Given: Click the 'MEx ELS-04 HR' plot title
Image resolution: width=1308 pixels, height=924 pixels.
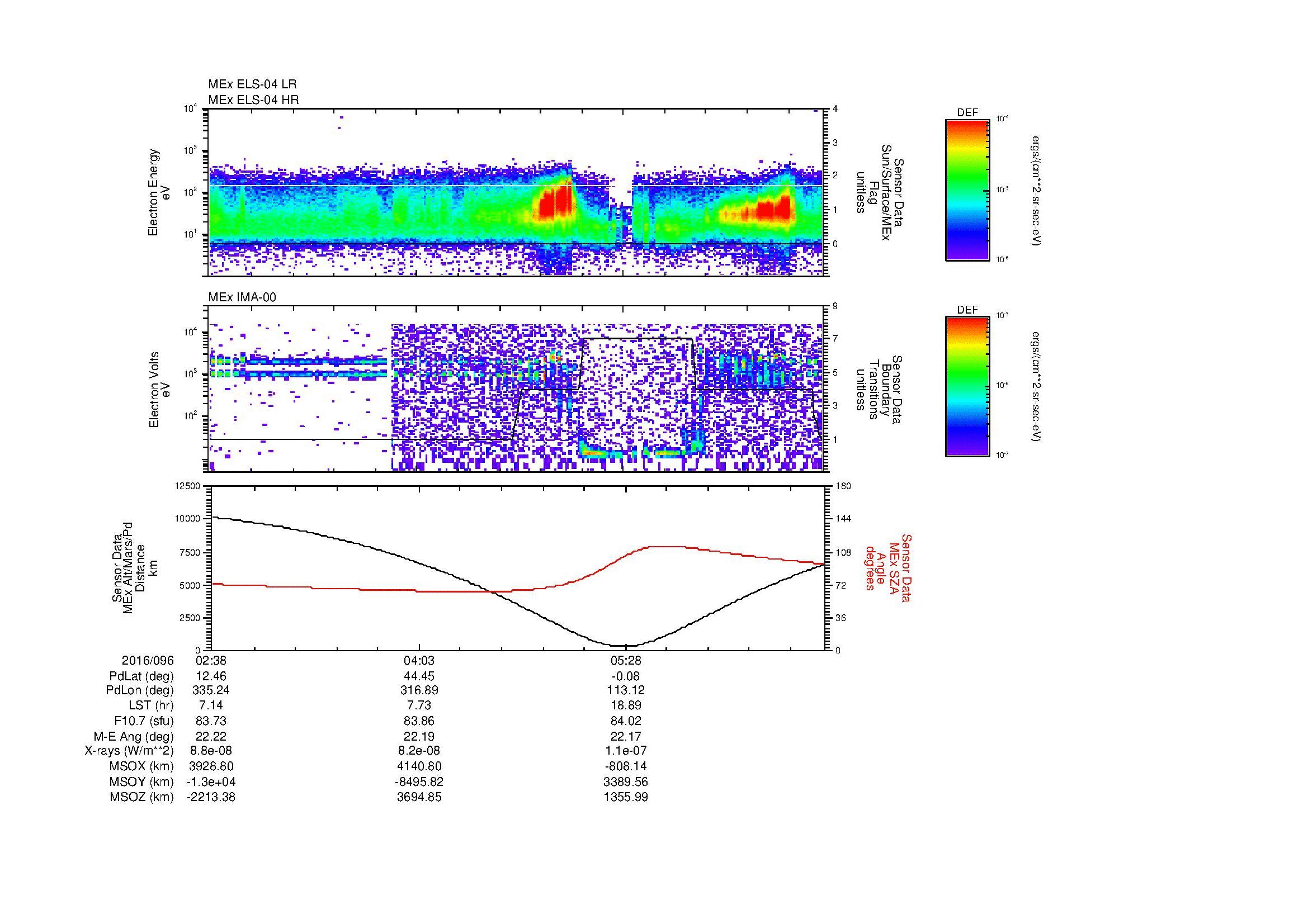Looking at the screenshot, I should point(253,99).
